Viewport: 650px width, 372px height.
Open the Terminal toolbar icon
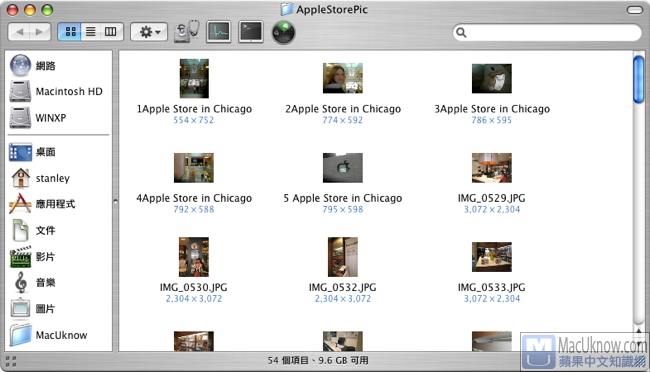point(251,31)
